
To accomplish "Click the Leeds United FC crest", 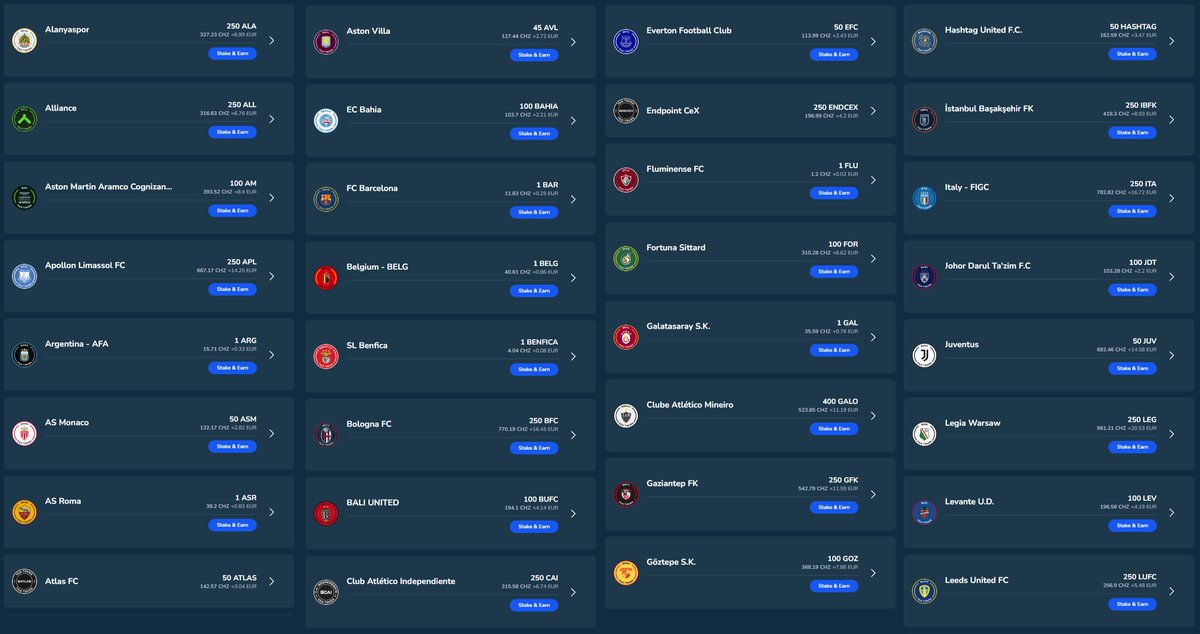I will click(x=924, y=591).
